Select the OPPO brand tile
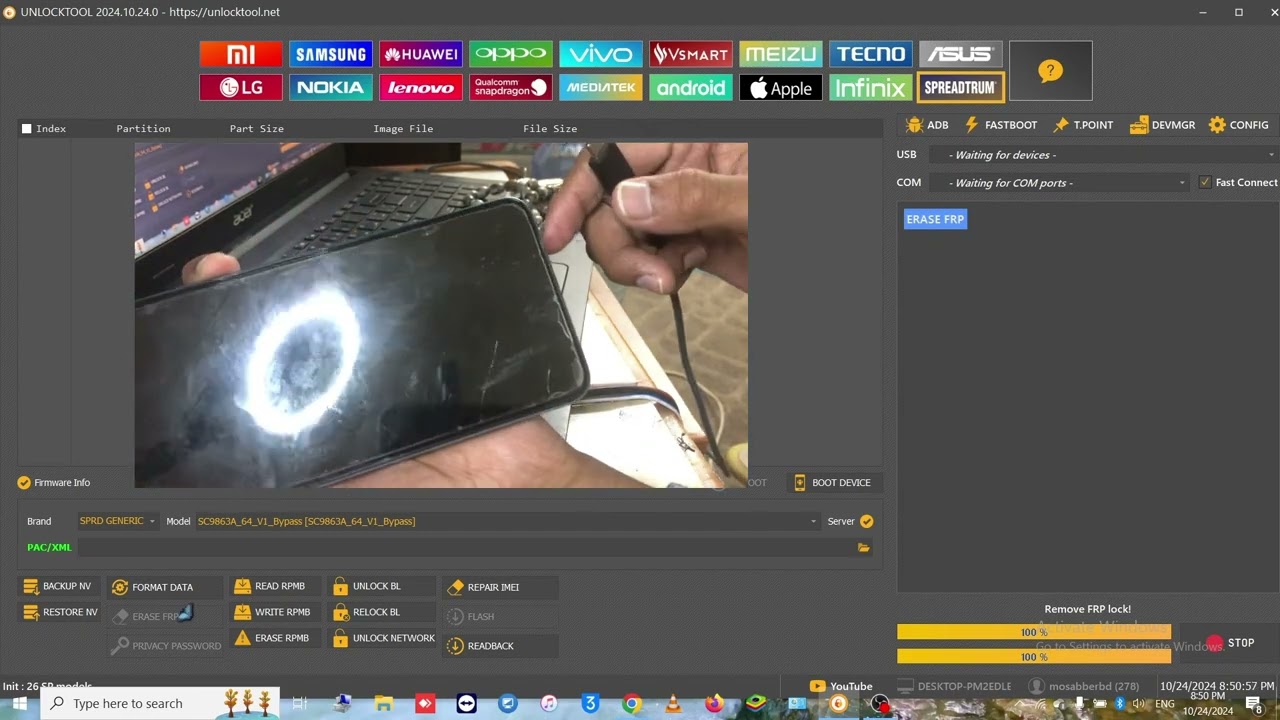 (511, 54)
